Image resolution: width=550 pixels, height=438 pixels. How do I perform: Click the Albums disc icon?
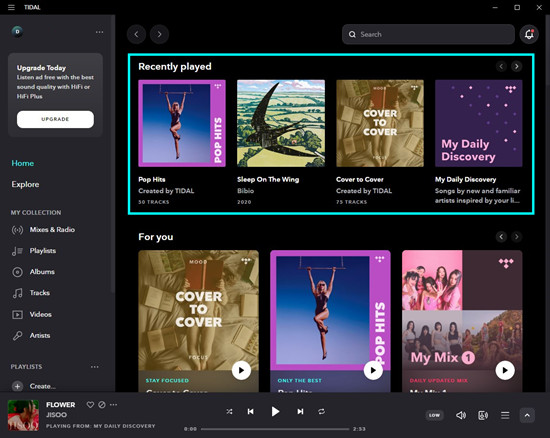[17, 272]
